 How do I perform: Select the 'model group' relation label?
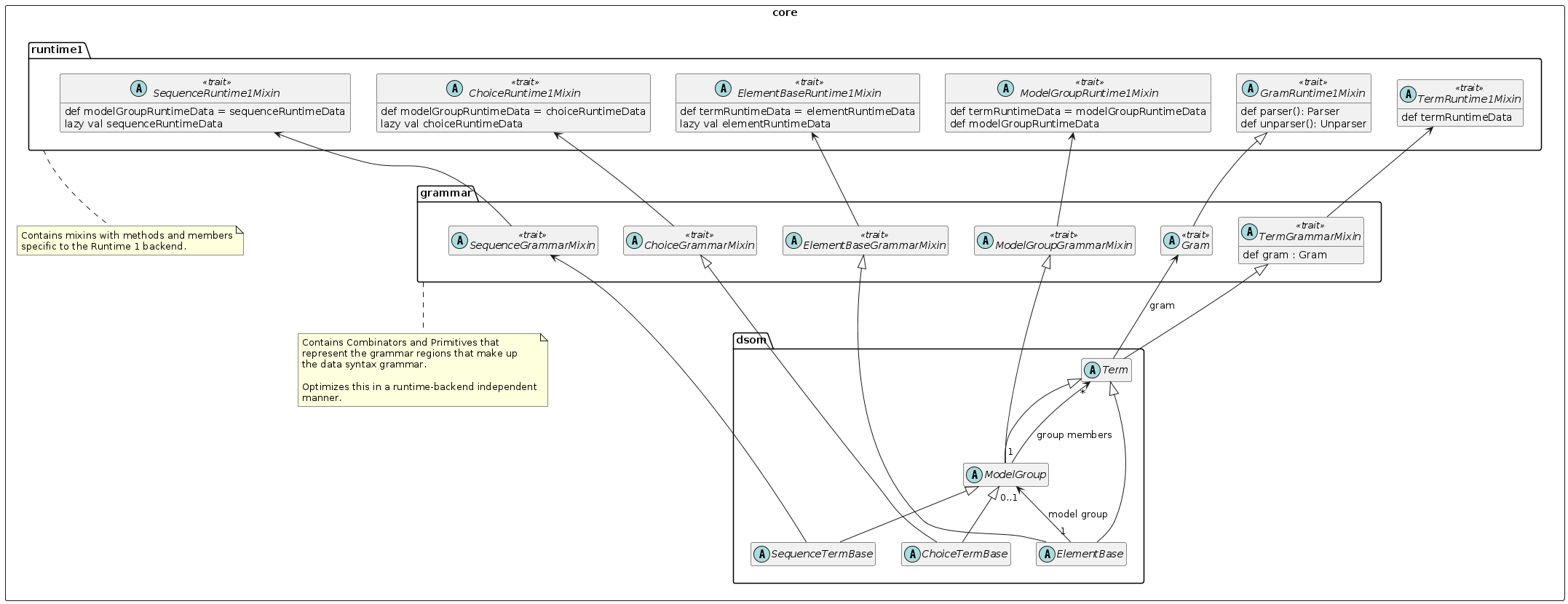[1077, 514]
